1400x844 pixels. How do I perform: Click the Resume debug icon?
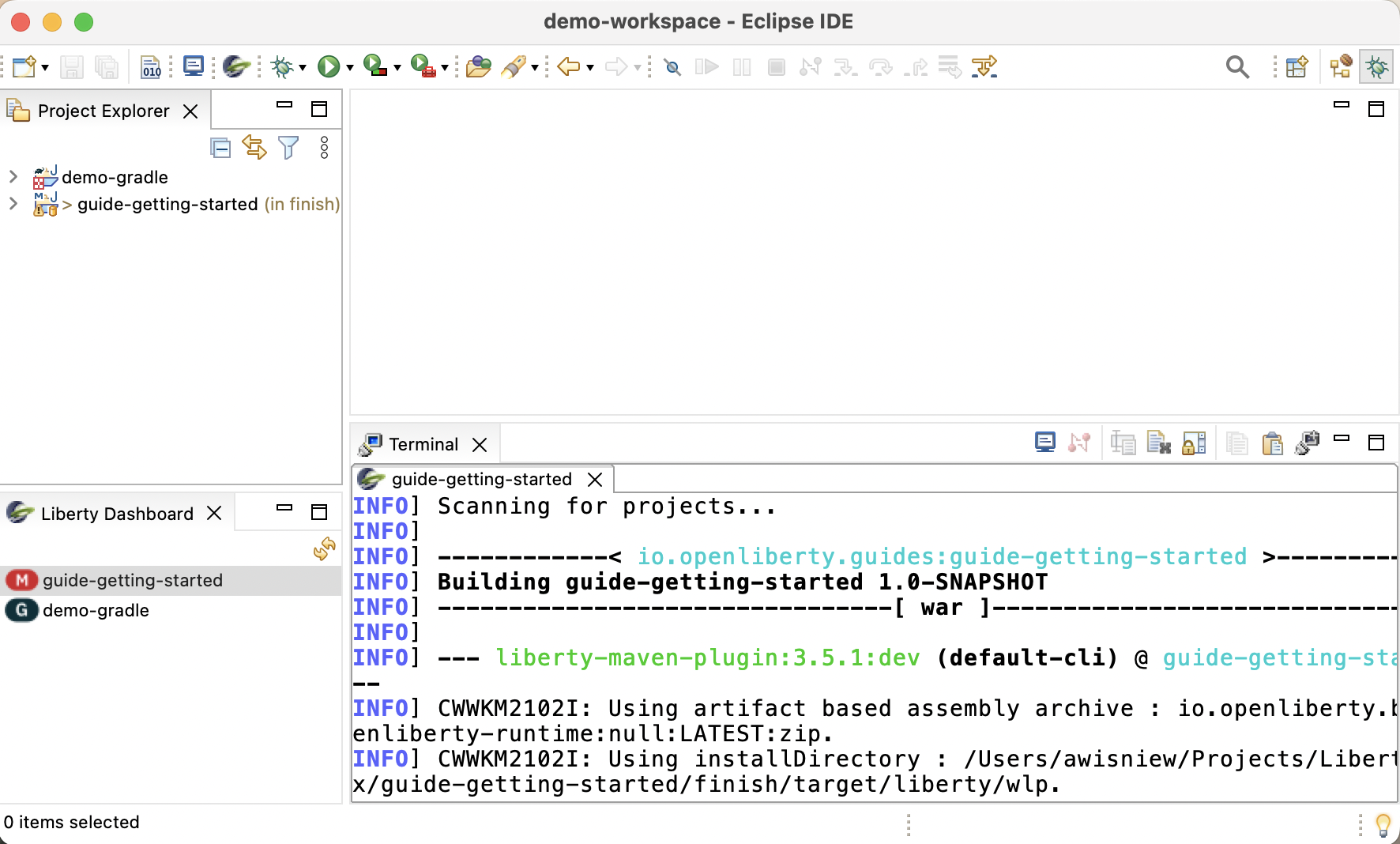coord(707,66)
